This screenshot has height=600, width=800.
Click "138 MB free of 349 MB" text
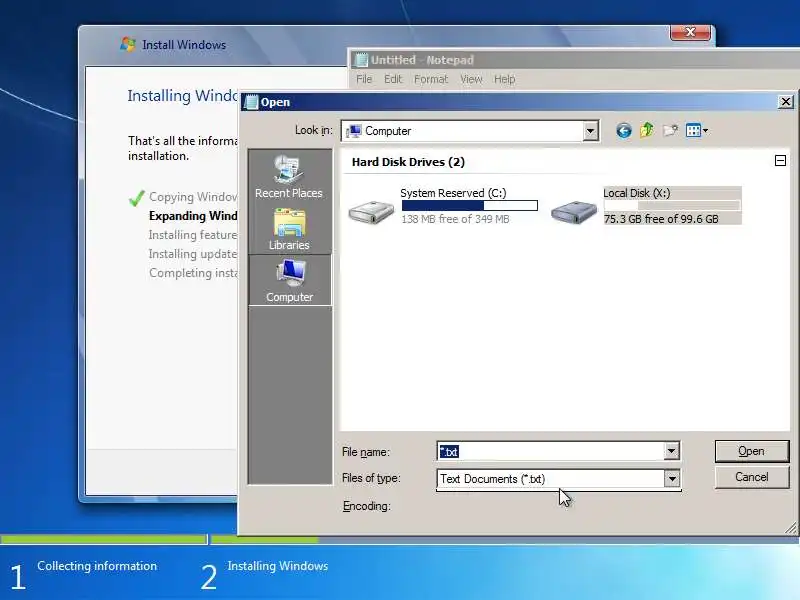coord(455,219)
